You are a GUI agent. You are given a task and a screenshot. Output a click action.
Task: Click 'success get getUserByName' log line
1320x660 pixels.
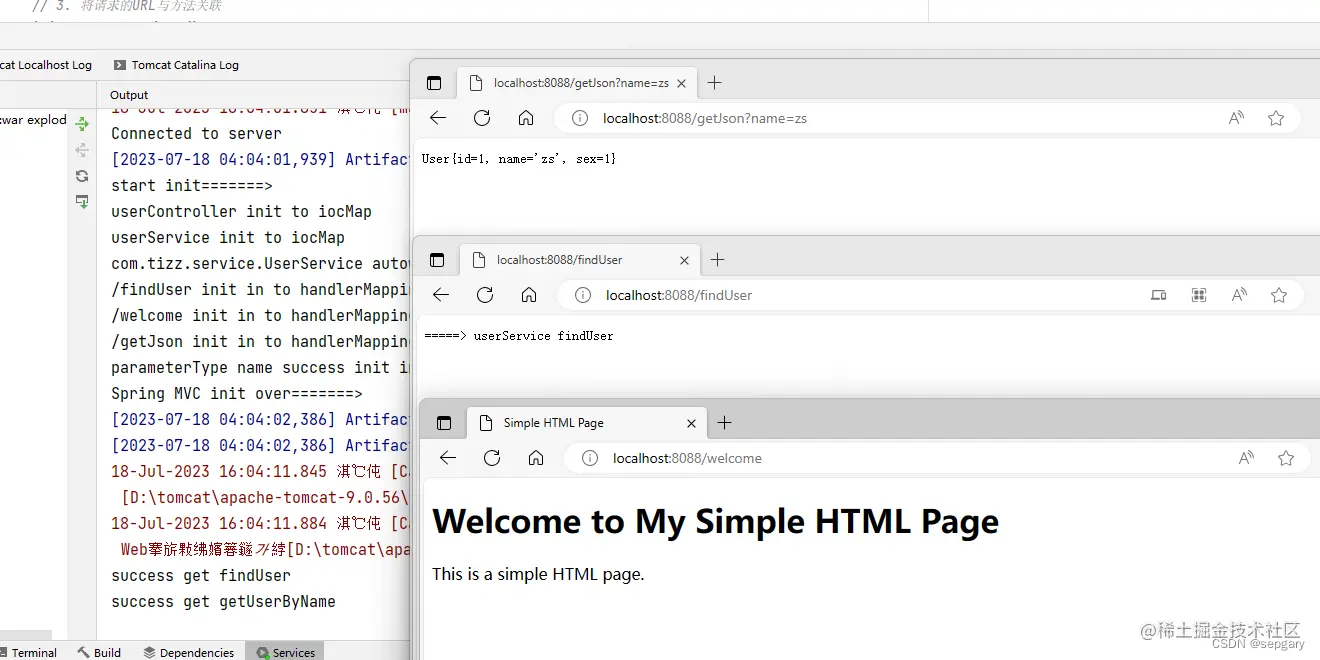223,601
